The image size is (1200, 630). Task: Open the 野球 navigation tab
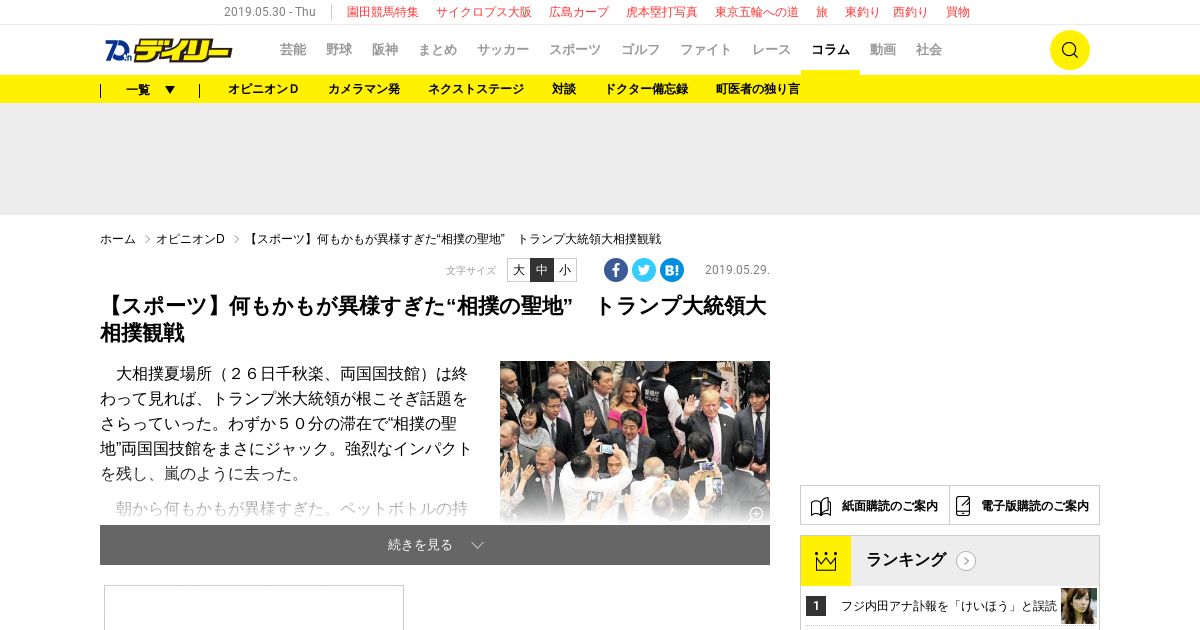339,50
